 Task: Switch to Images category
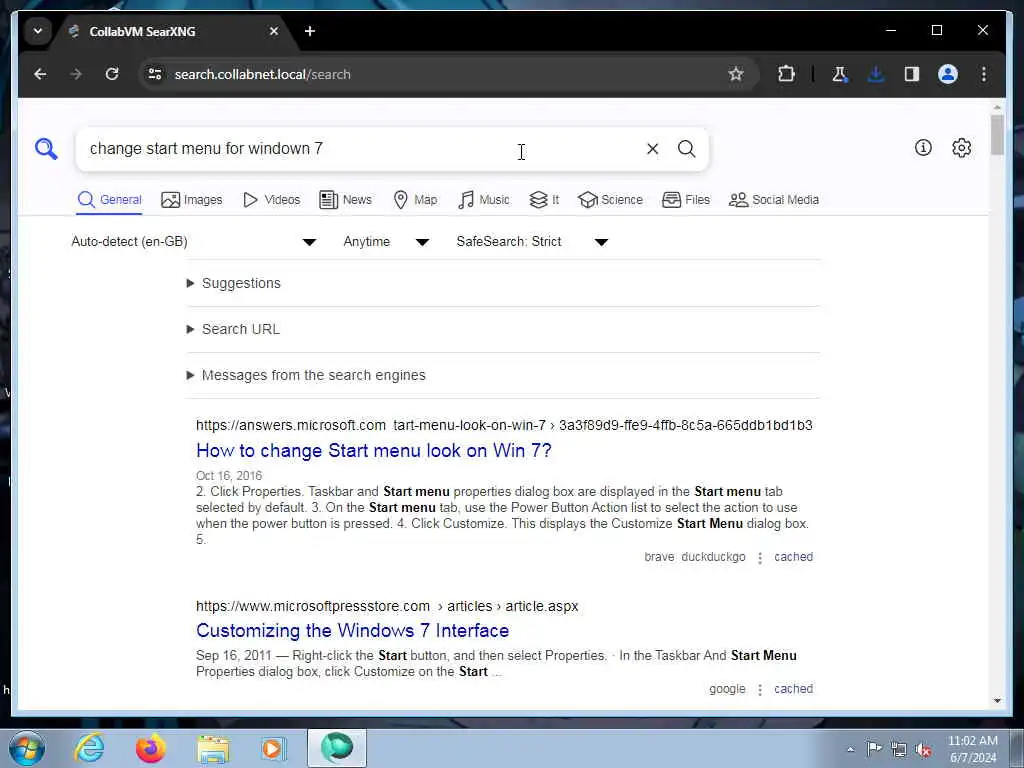click(191, 200)
